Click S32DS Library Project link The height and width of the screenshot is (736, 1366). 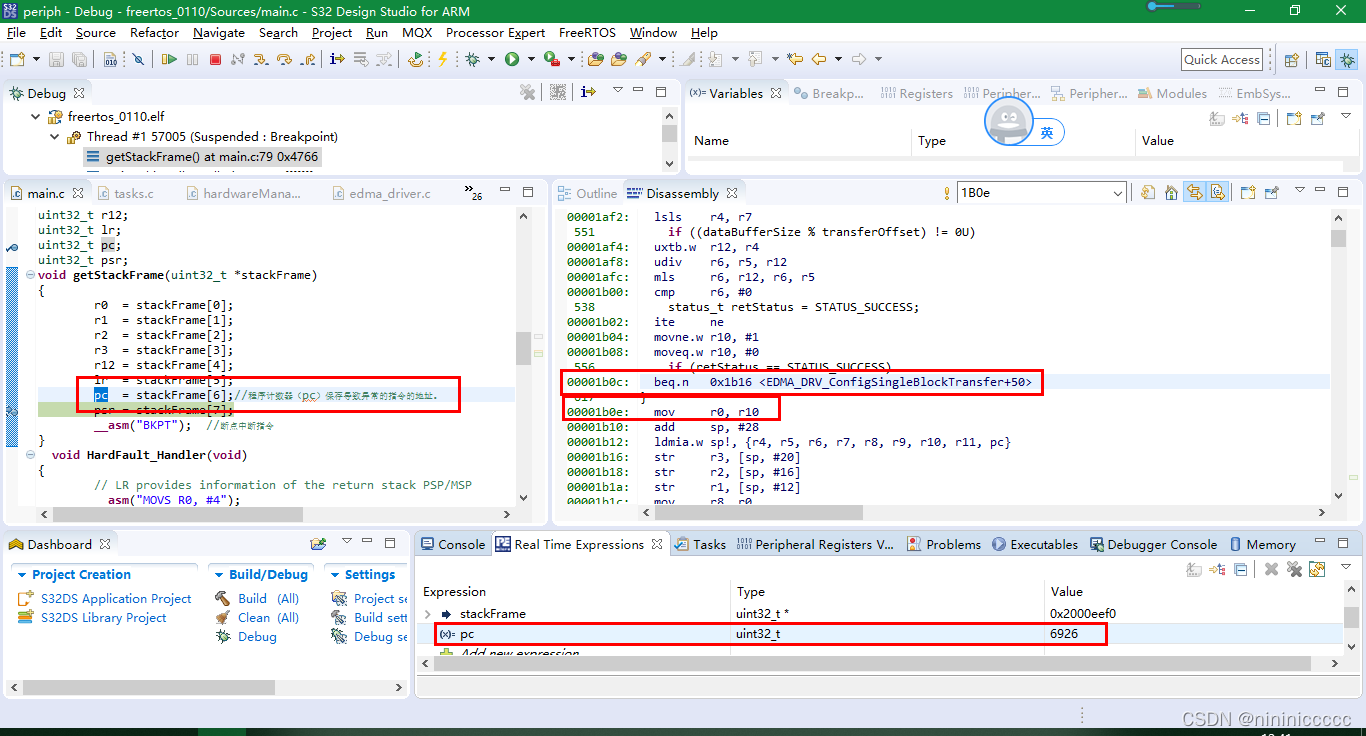tap(104, 617)
